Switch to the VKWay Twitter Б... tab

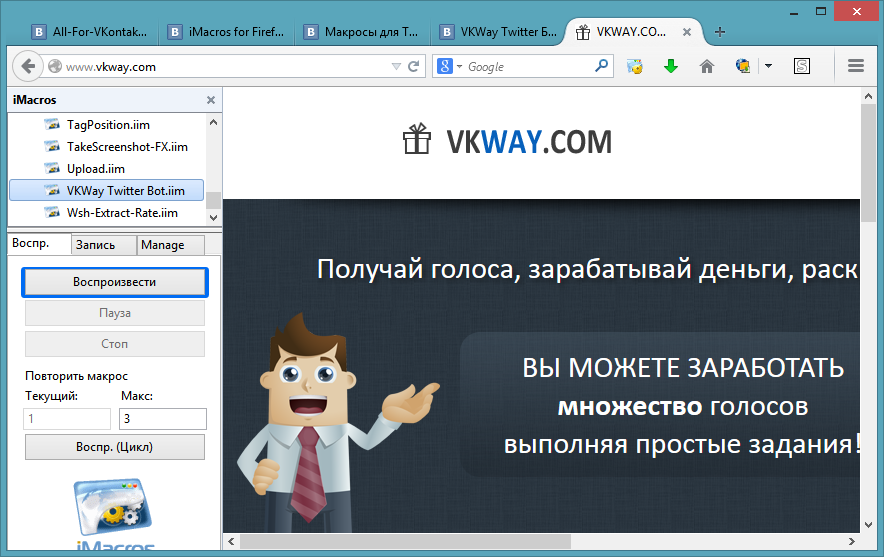[x=498, y=32]
